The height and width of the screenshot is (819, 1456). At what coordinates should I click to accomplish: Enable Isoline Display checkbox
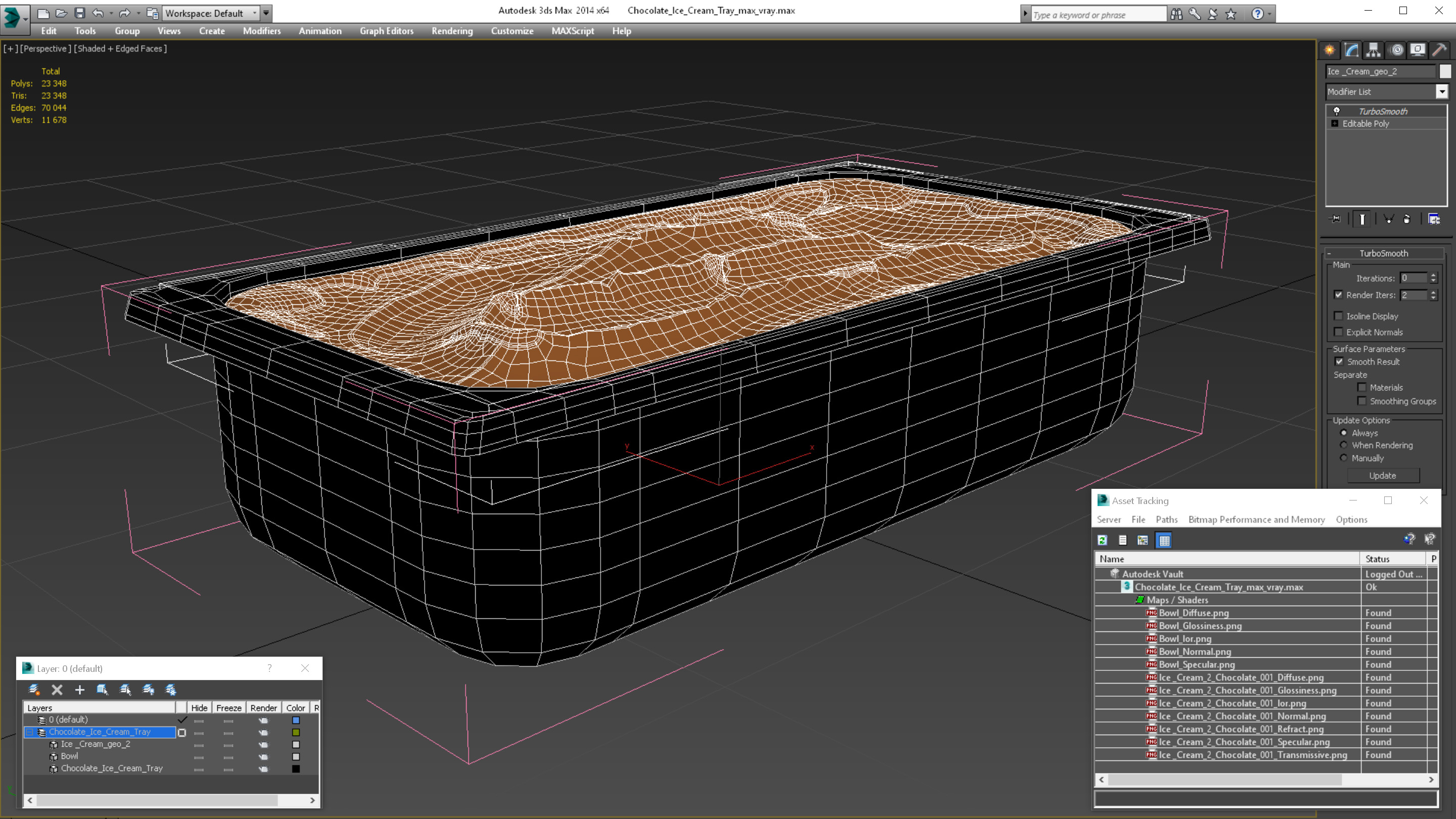point(1338,316)
